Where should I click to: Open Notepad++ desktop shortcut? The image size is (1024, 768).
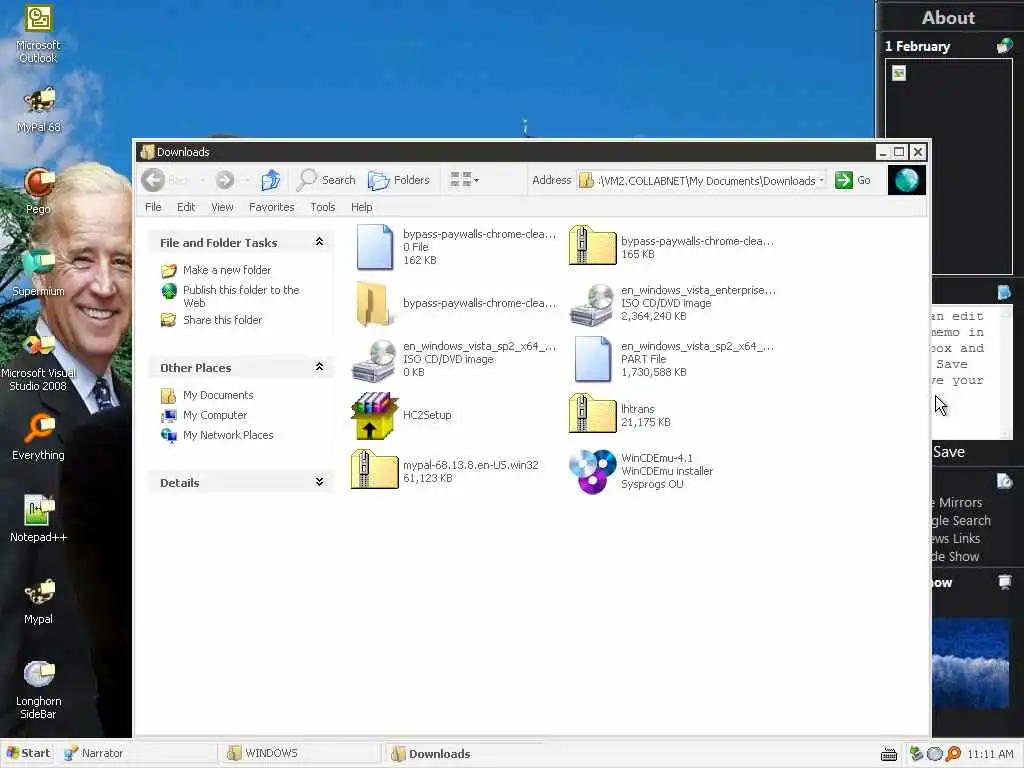(39, 519)
